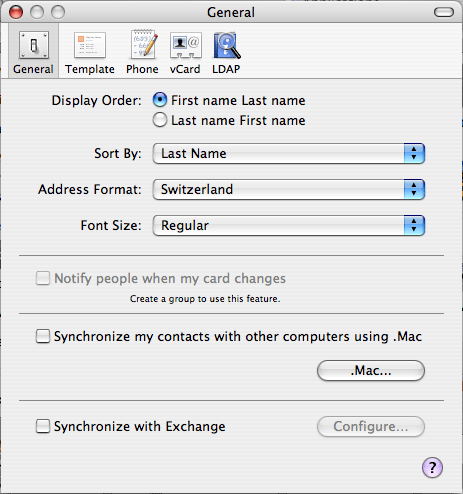Click the Template tab label
Image resolution: width=463 pixels, height=494 pixels.
pos(90,69)
